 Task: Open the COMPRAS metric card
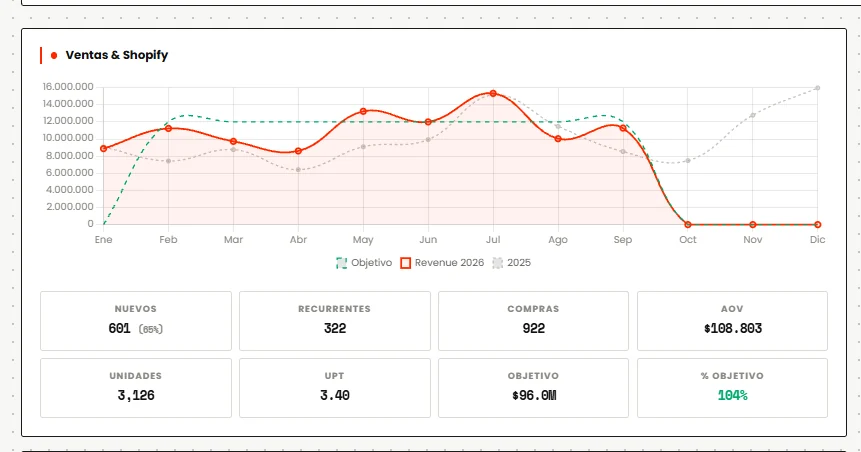coord(533,321)
